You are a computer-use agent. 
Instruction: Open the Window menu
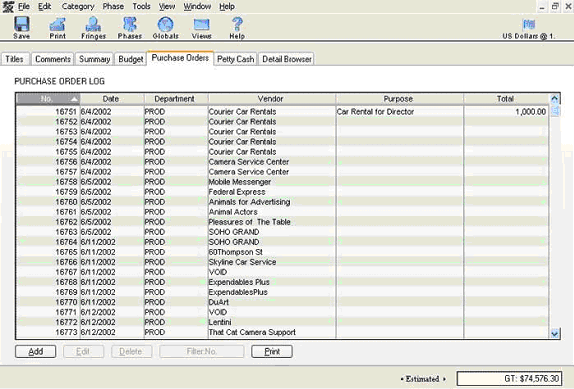coord(197,7)
